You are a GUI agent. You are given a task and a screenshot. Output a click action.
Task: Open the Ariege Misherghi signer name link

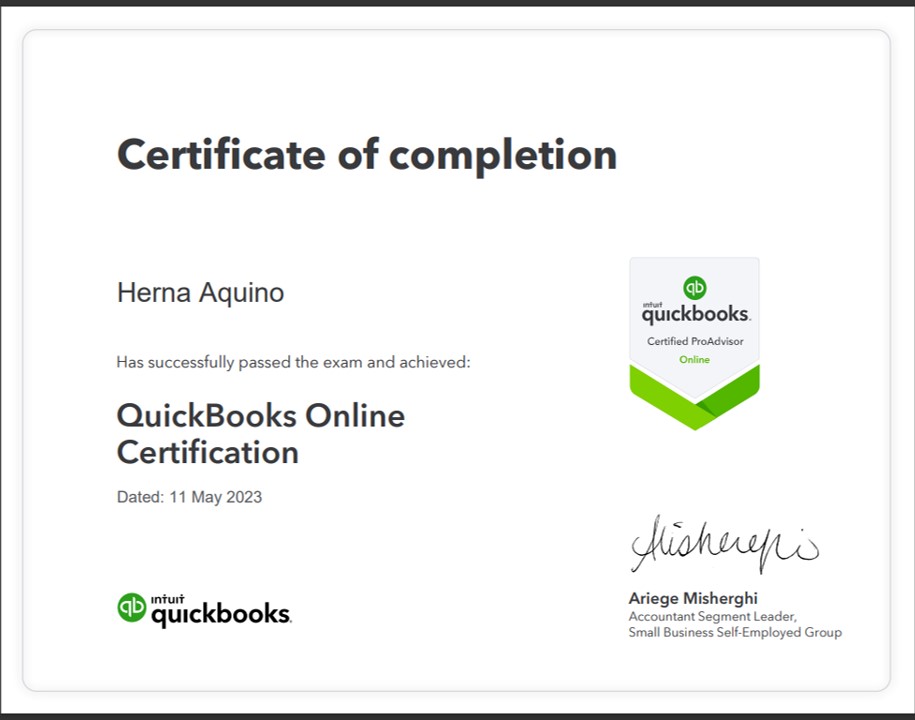[x=691, y=597]
